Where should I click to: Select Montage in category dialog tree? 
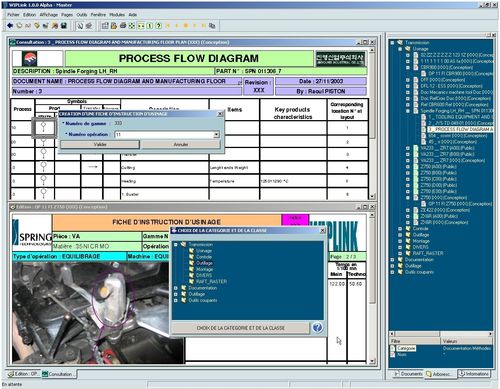204,269
